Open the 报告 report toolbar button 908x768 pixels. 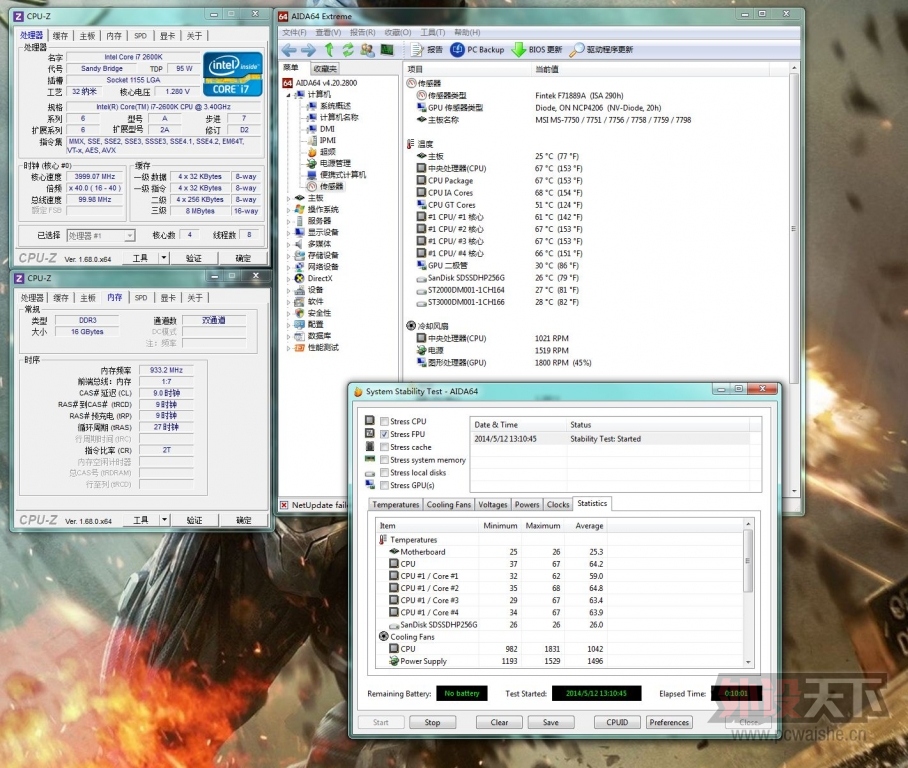point(427,50)
